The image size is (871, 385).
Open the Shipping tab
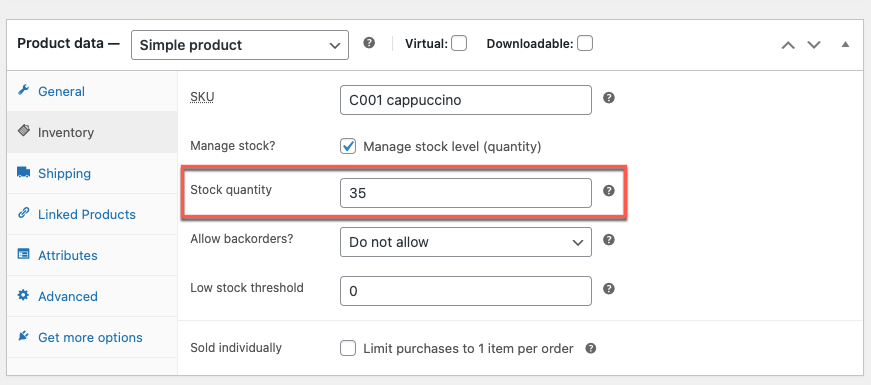click(64, 173)
